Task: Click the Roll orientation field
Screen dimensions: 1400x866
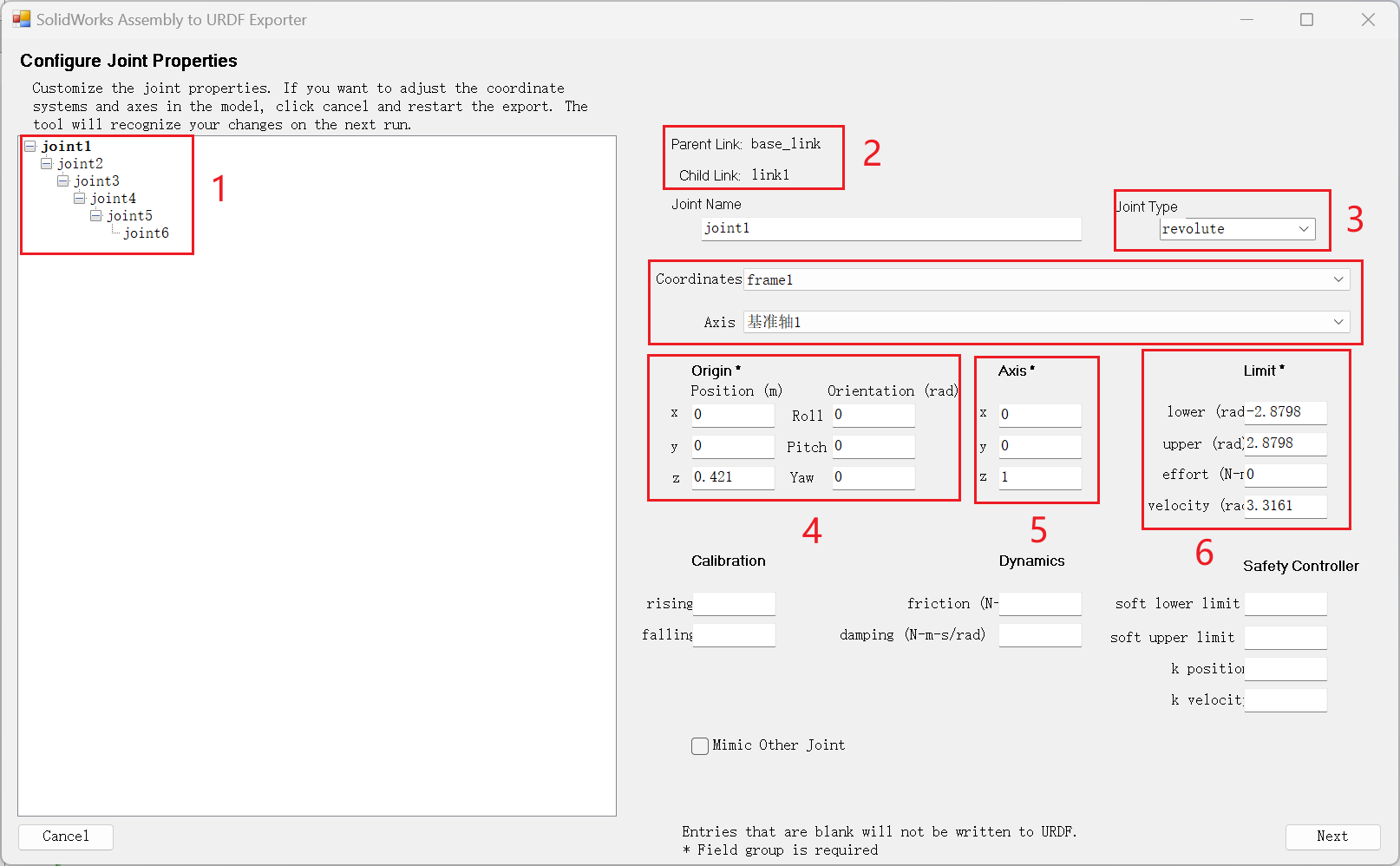Action: click(x=873, y=415)
